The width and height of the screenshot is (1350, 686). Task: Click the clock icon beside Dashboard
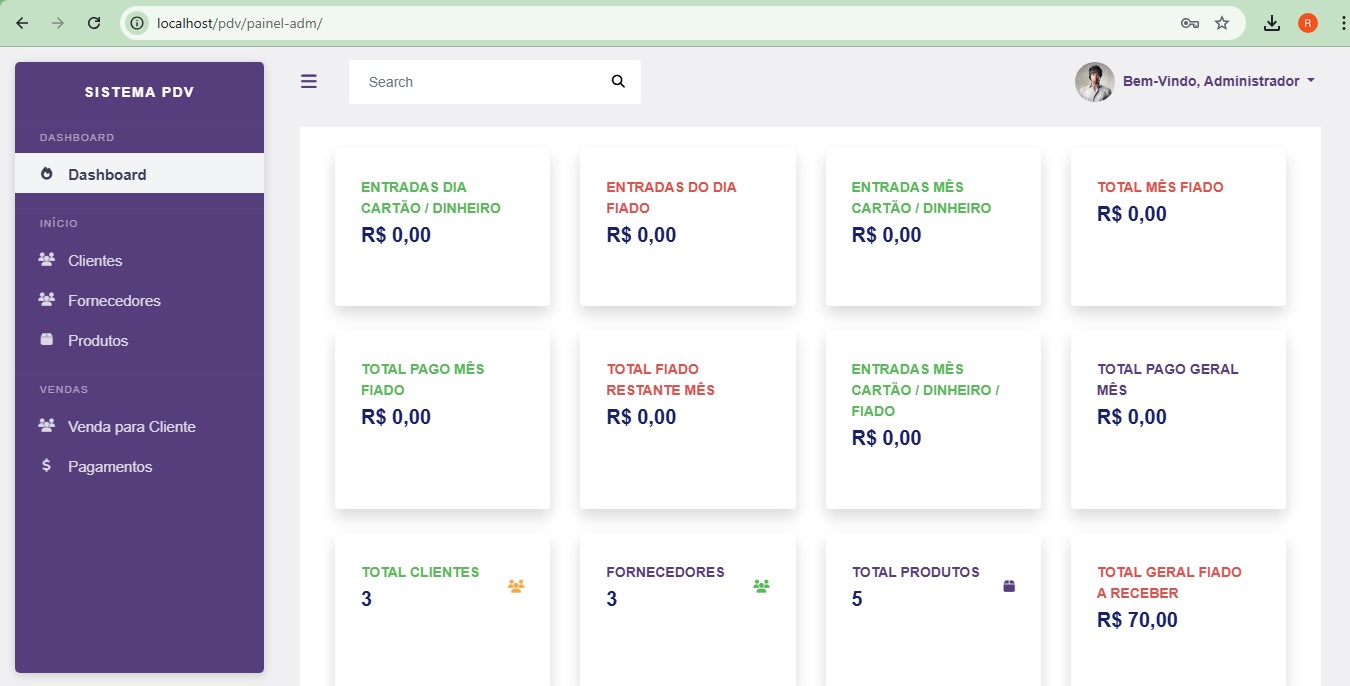point(46,173)
